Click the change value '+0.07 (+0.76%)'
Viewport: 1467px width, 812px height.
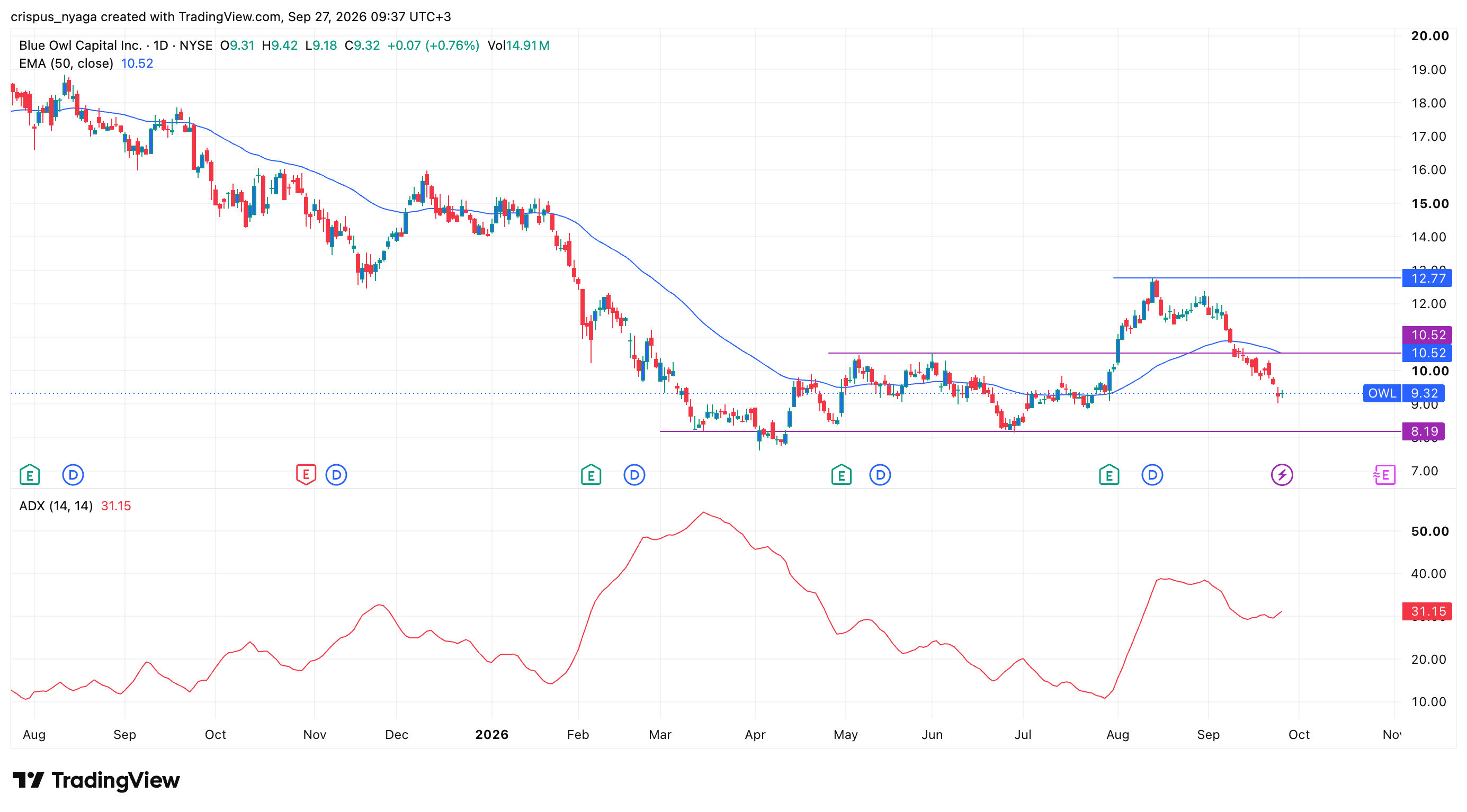pos(433,46)
